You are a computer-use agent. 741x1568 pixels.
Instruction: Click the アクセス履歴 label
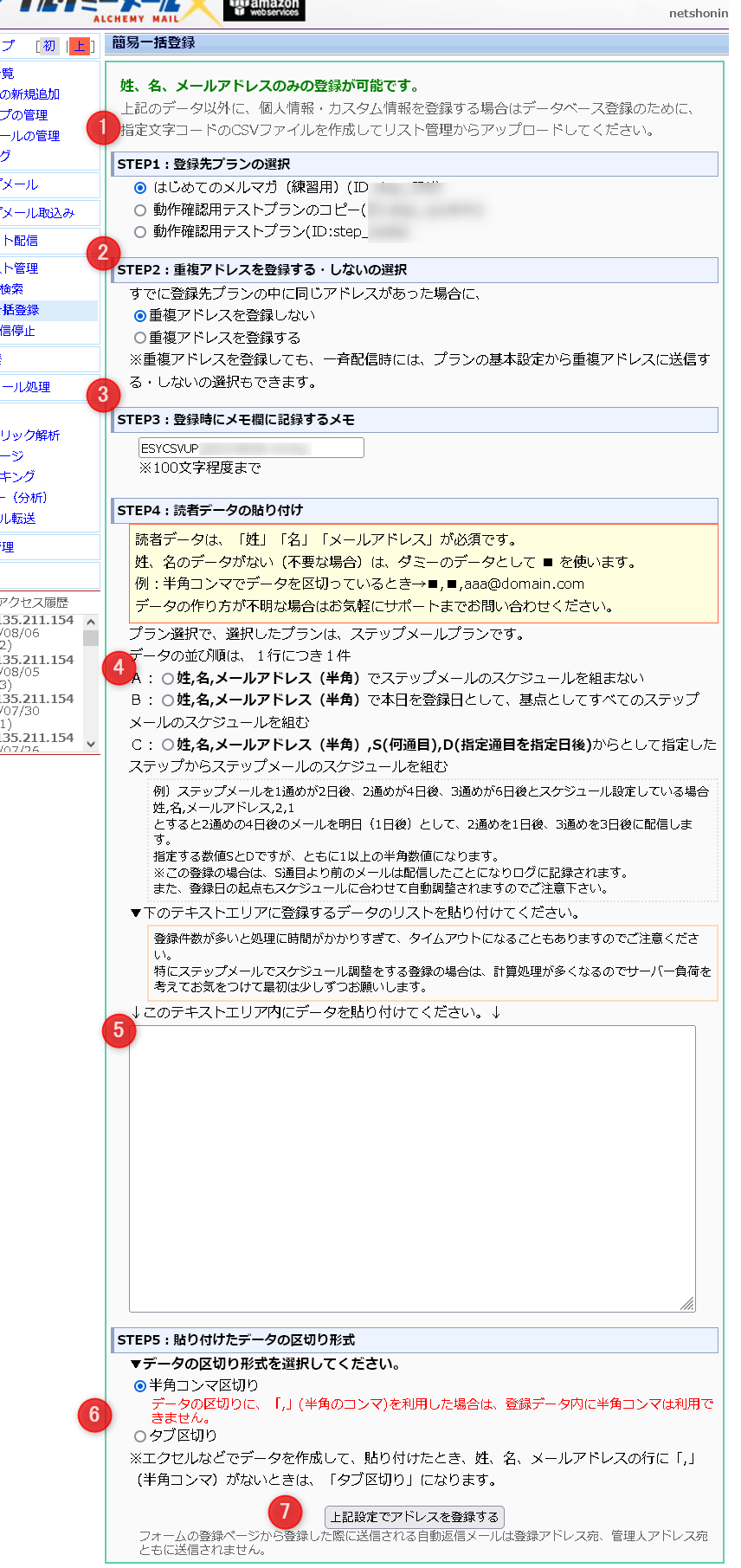pos(35,603)
